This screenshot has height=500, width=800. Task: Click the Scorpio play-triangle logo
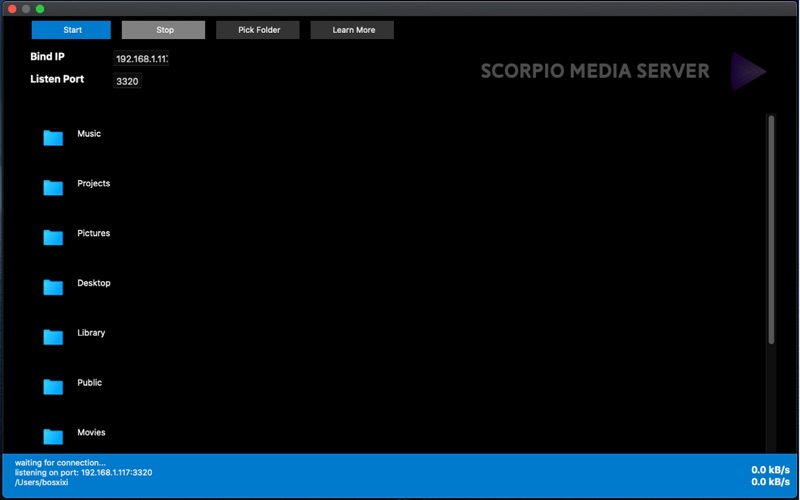coord(747,71)
